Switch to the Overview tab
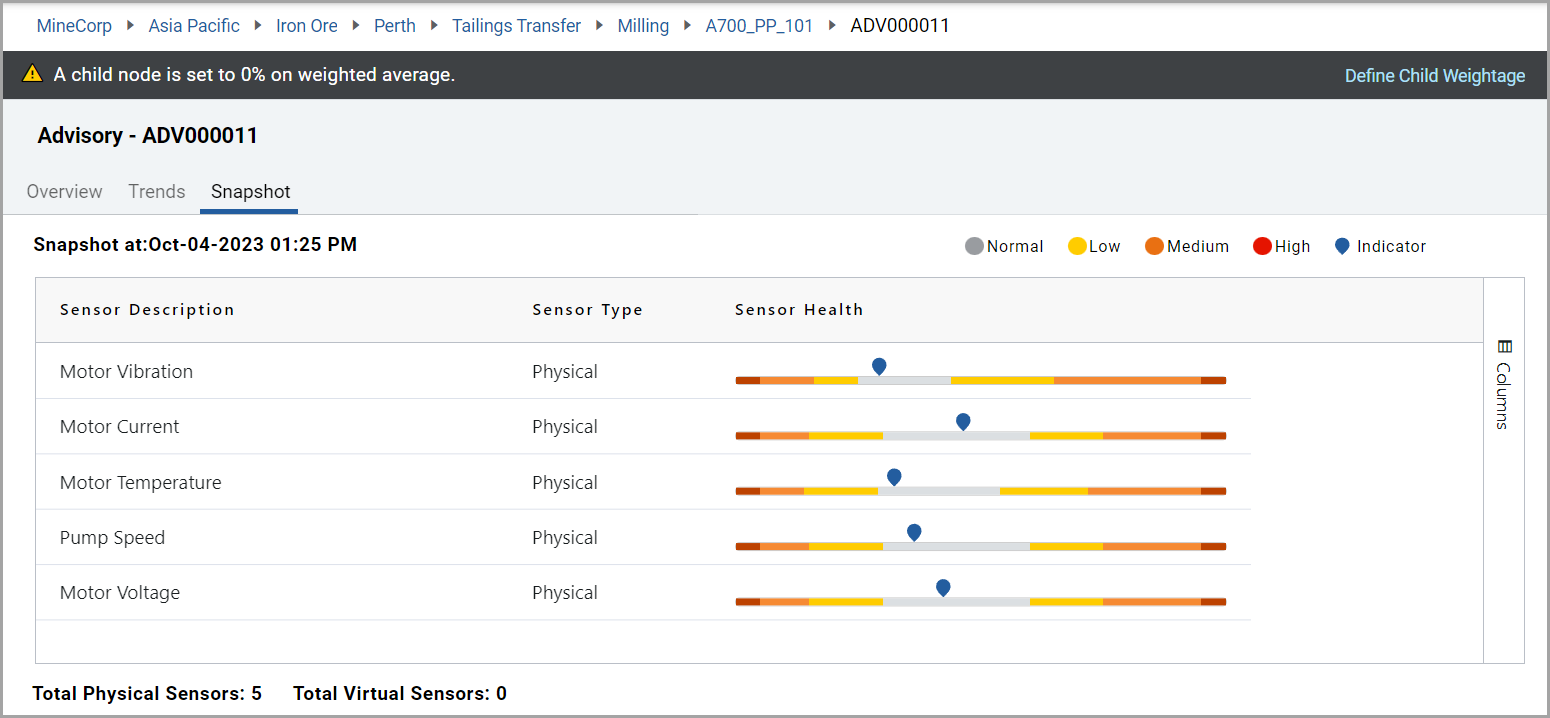1550x718 pixels. click(x=64, y=191)
